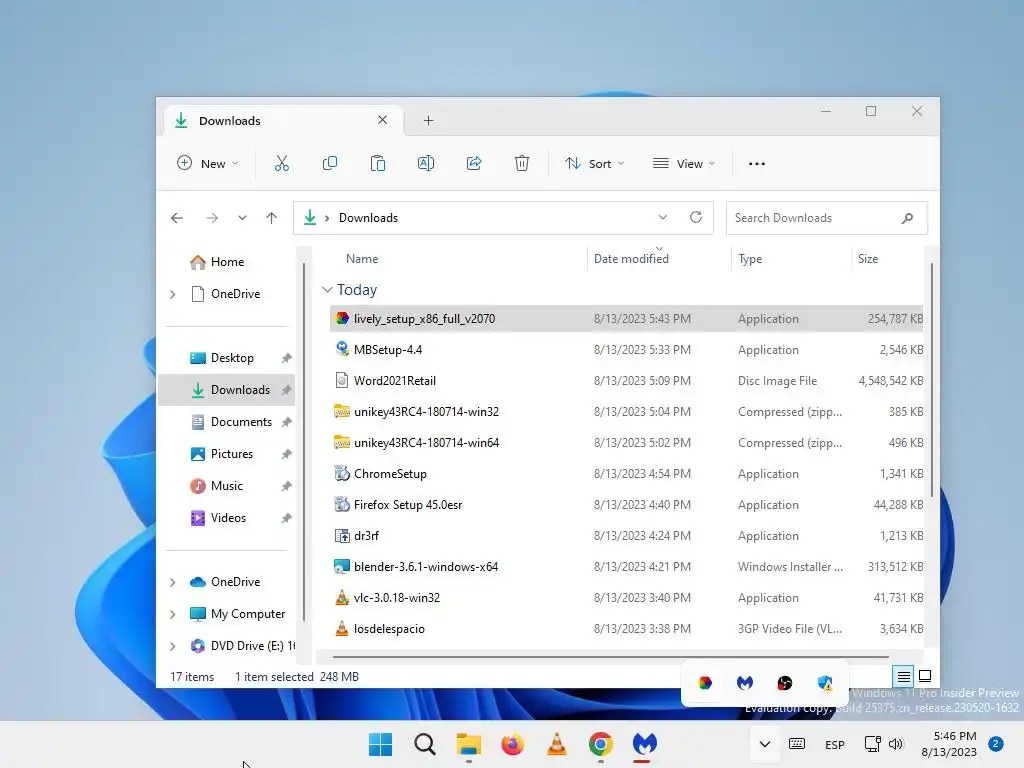Image resolution: width=1024 pixels, height=768 pixels.
Task: Open the clock and date panel
Action: [949, 744]
